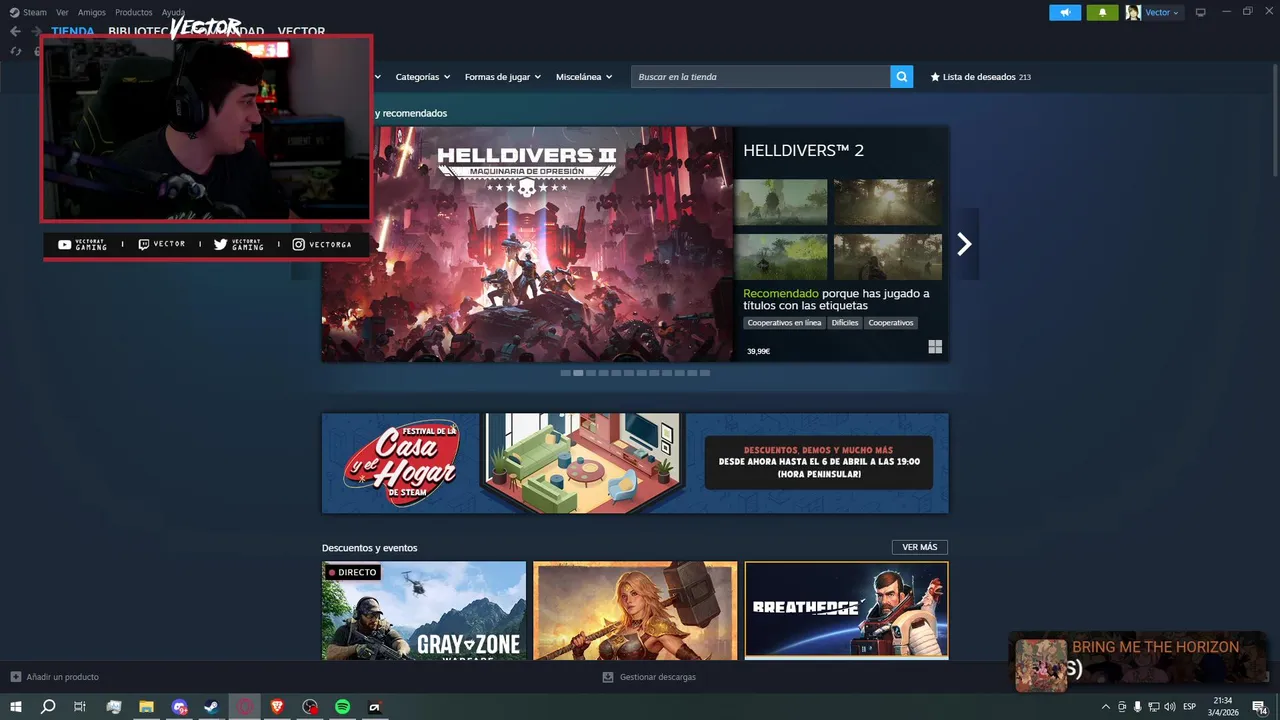Click the Cooperativos en línea tag

coord(784,323)
